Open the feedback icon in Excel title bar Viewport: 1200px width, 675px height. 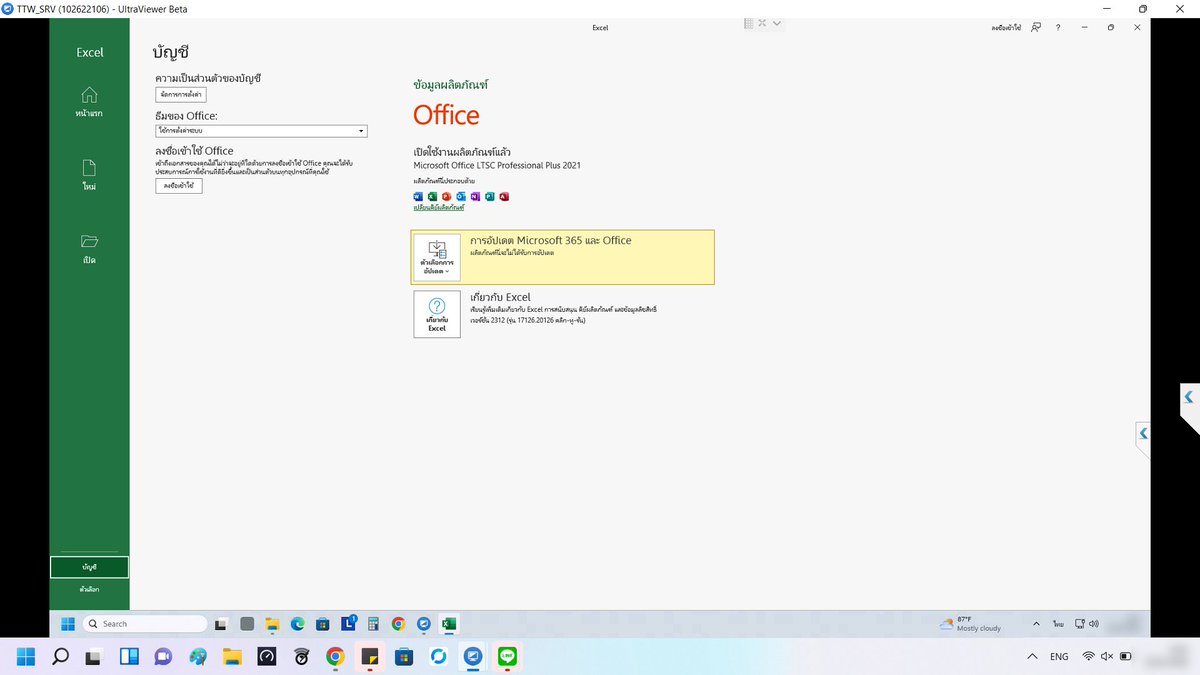1037,28
